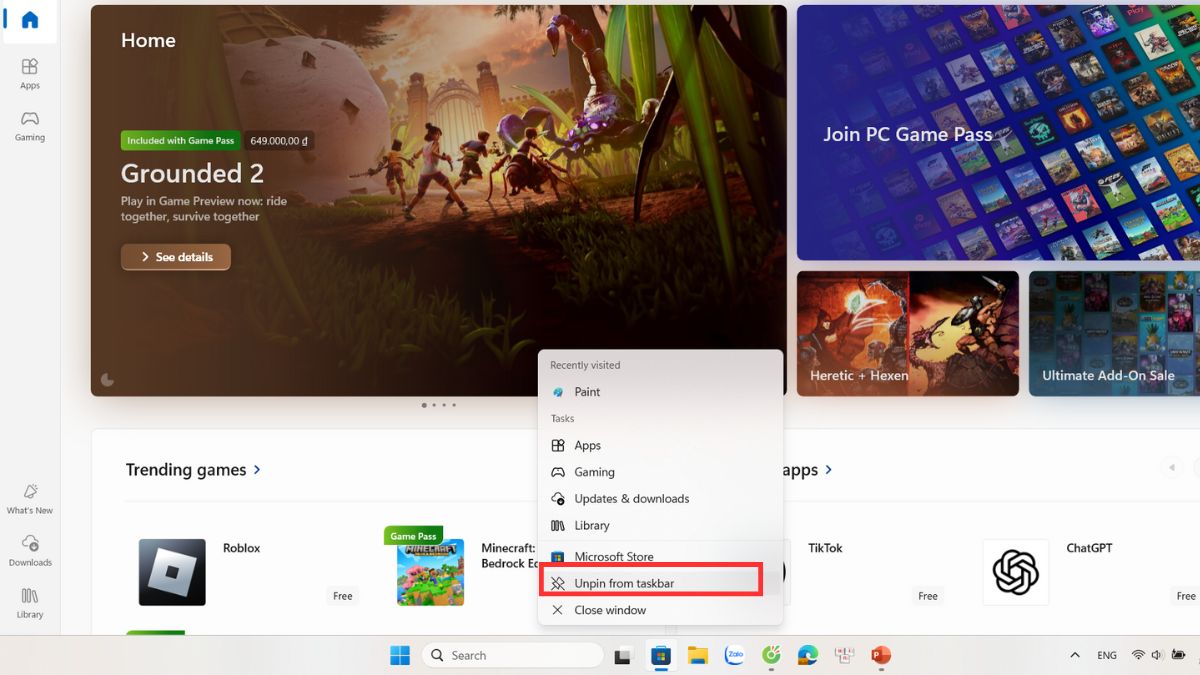Open Microsoft Edge from the taskbar
The width and height of the screenshot is (1200, 675).
point(808,656)
